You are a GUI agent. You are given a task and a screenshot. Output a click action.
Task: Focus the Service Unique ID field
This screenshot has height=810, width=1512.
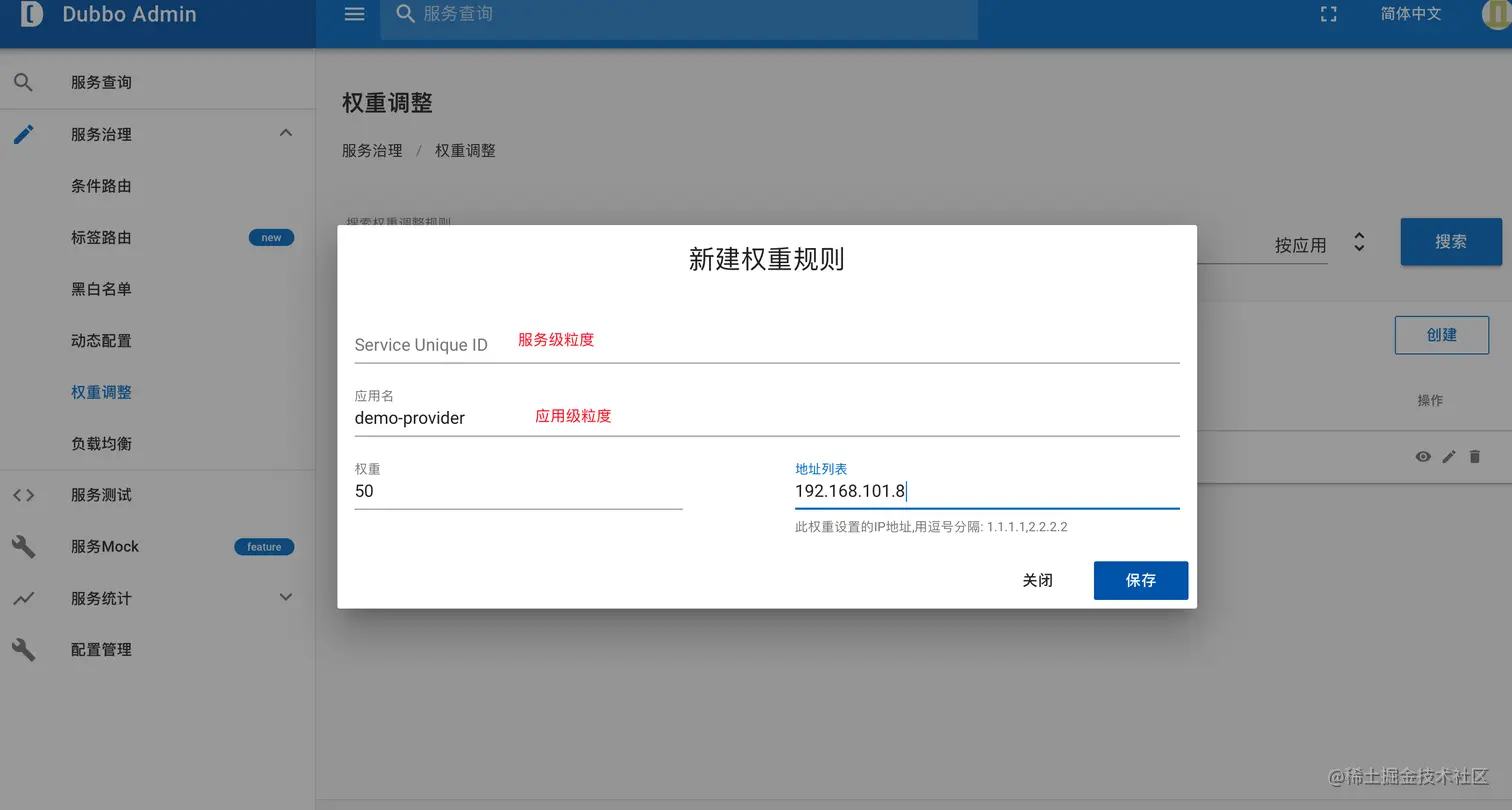[x=767, y=344]
